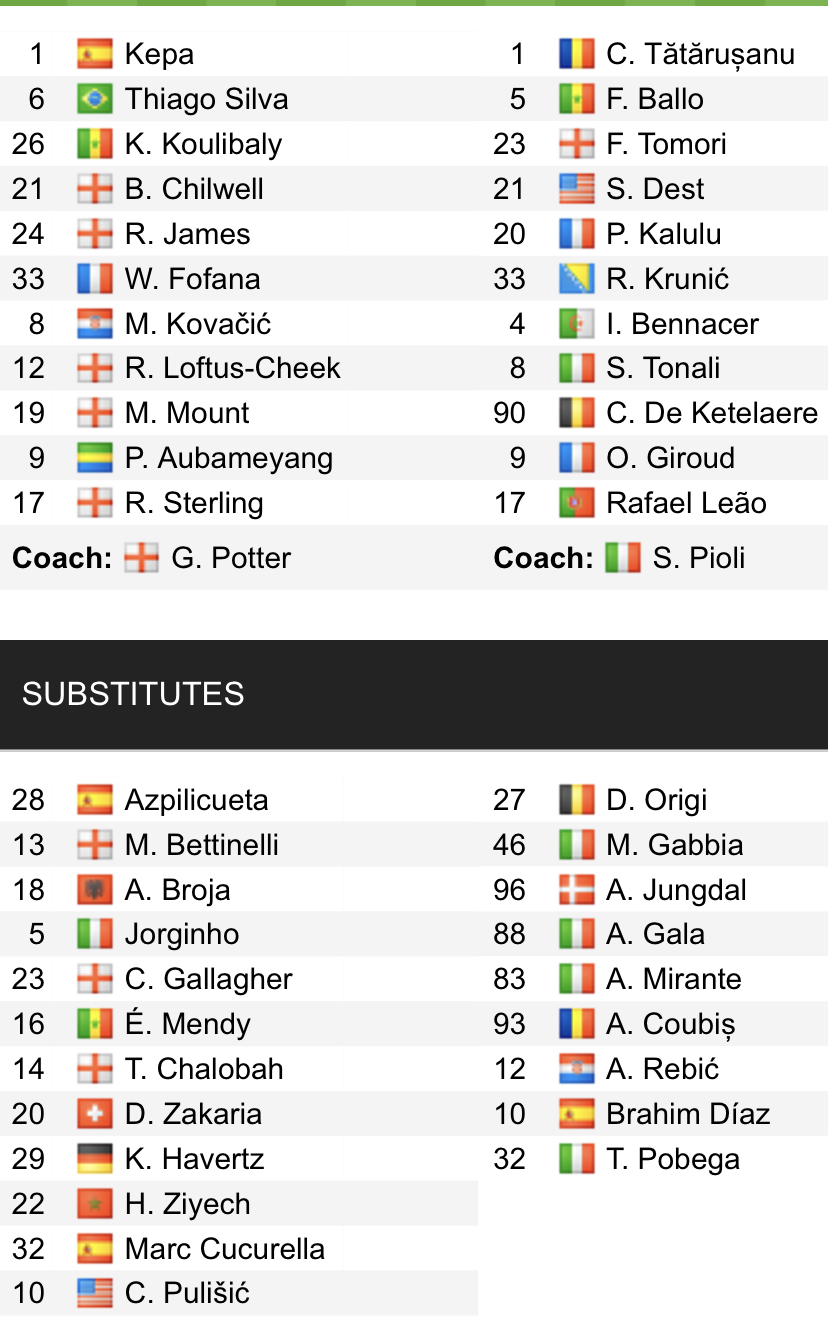Click the Brazil flag beside Thiago Silva
The image size is (828, 1328).
point(94,99)
